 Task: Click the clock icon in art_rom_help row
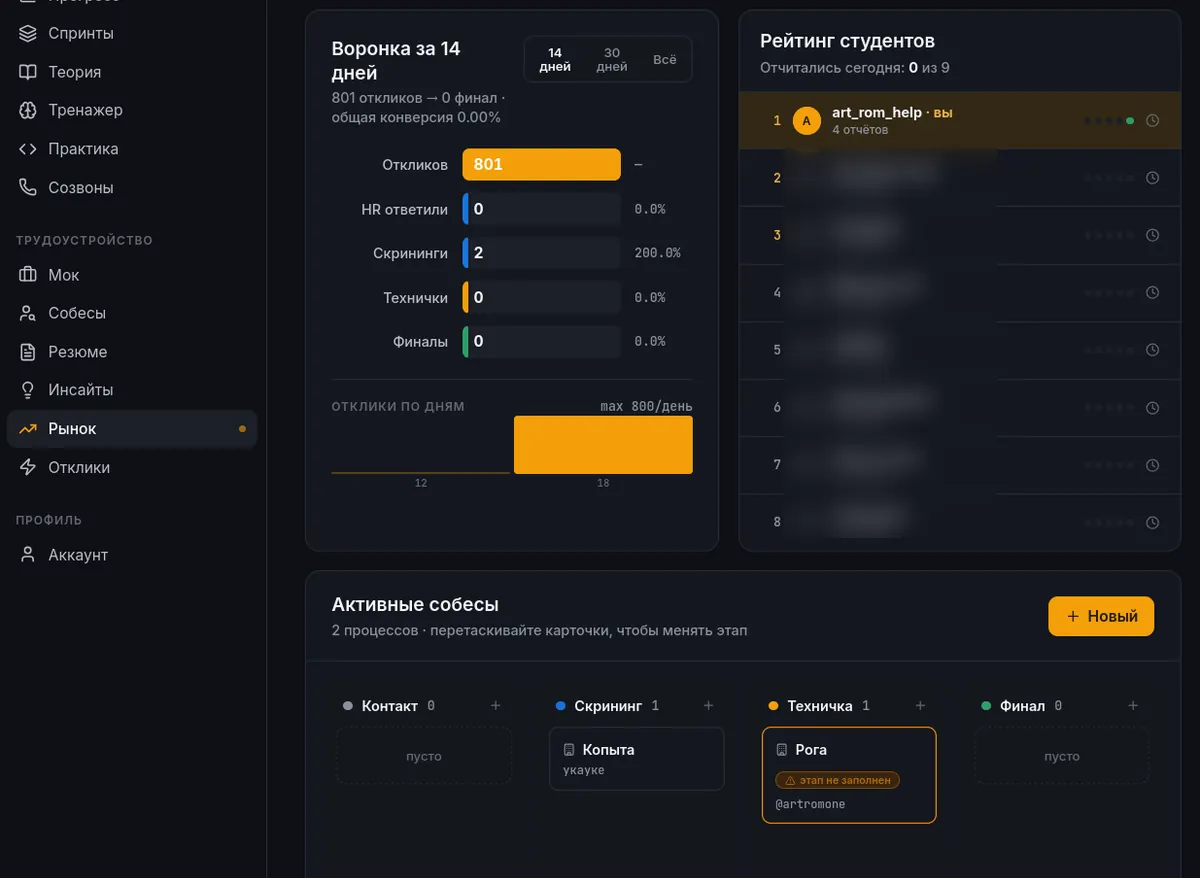[1152, 121]
